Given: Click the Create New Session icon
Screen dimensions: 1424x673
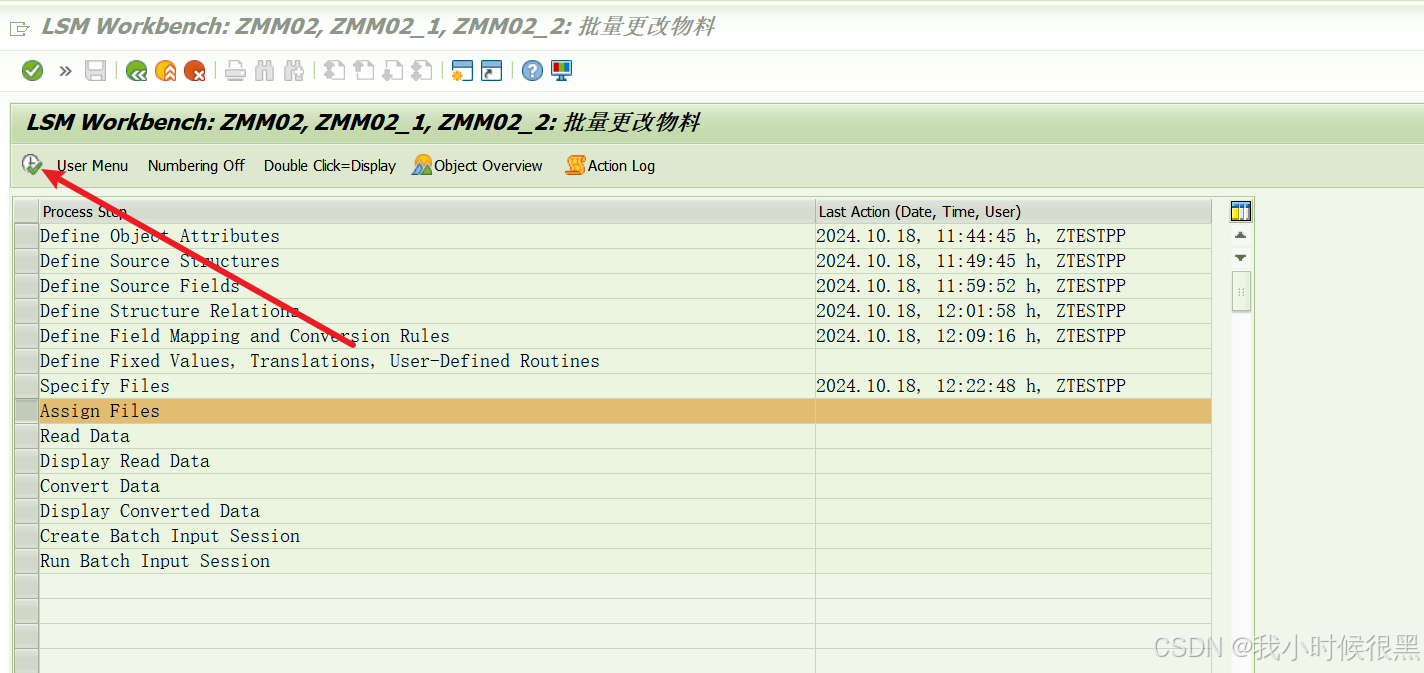Looking at the screenshot, I should (x=462, y=70).
